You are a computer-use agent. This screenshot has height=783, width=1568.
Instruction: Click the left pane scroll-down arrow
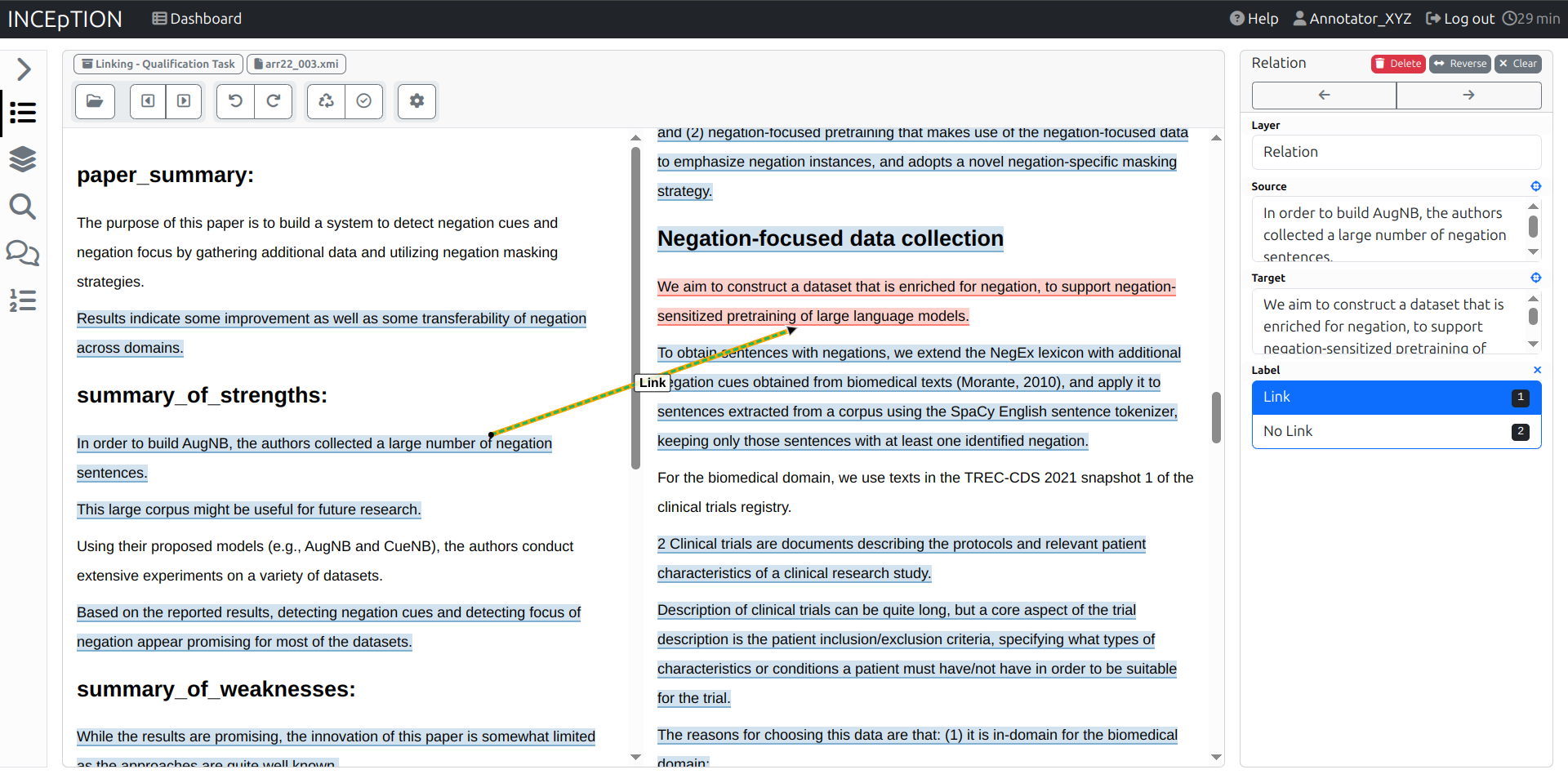[x=635, y=758]
